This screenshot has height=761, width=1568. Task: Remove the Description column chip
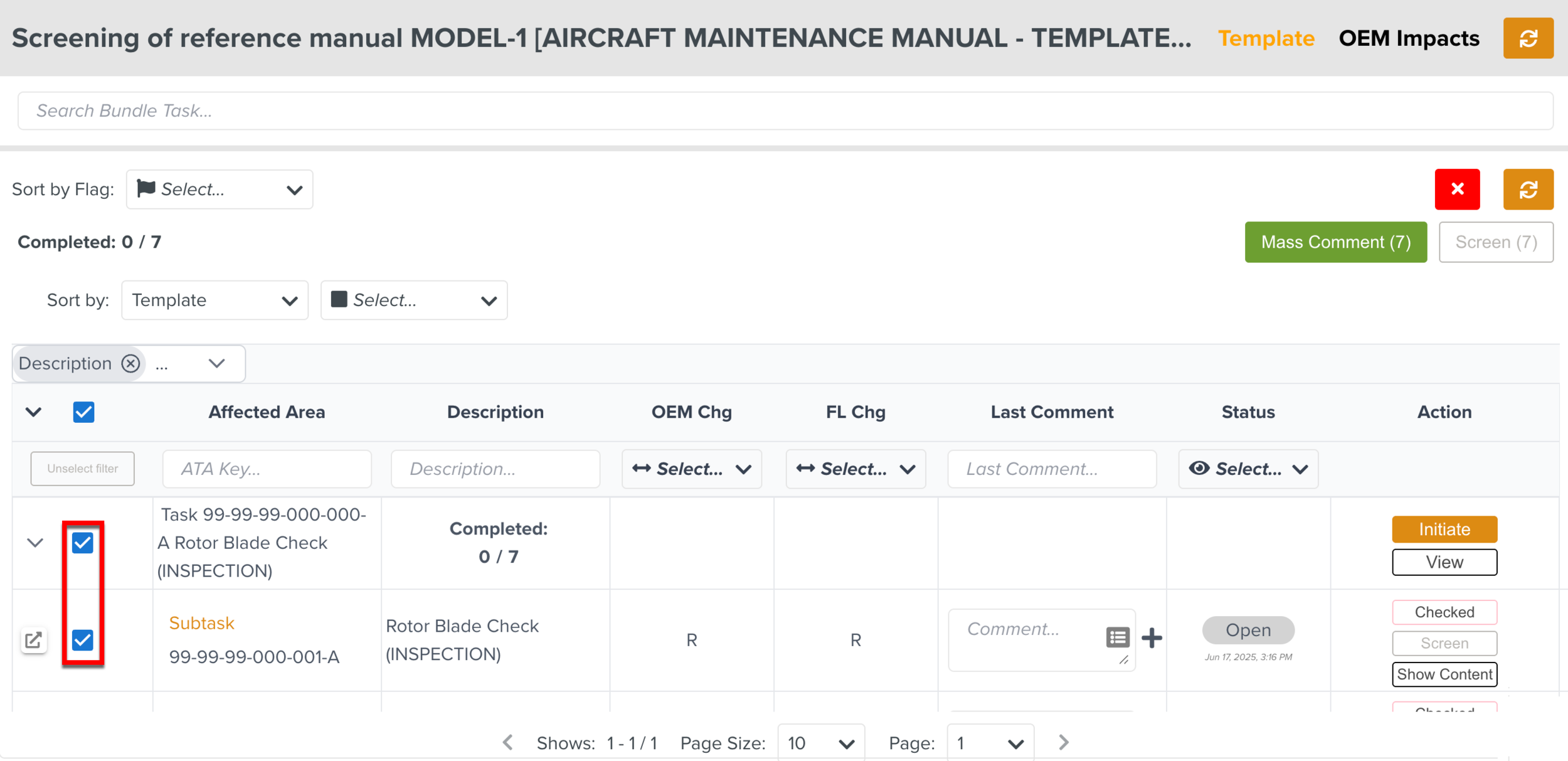pos(130,363)
